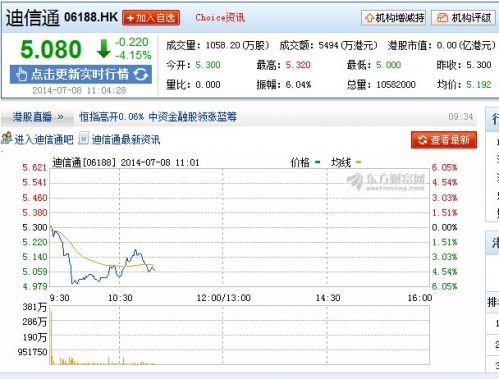Click the 机构评级 rating icon
This screenshot has width=499, height=379.
(442, 18)
